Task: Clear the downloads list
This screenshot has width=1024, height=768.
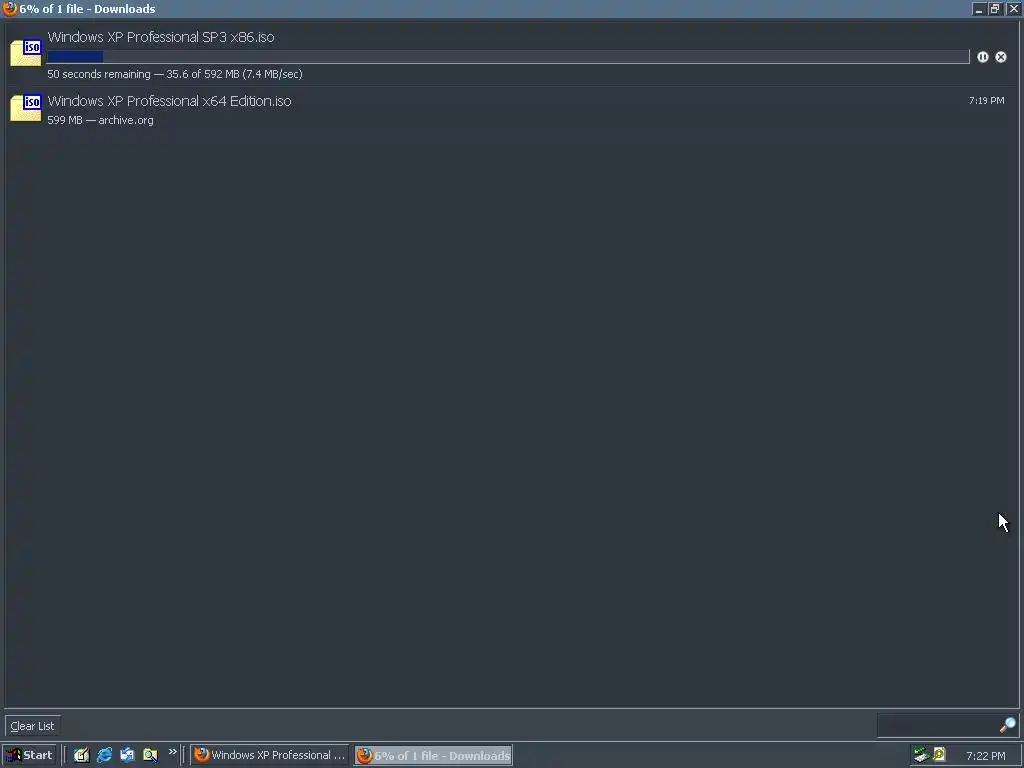Action: (x=32, y=726)
